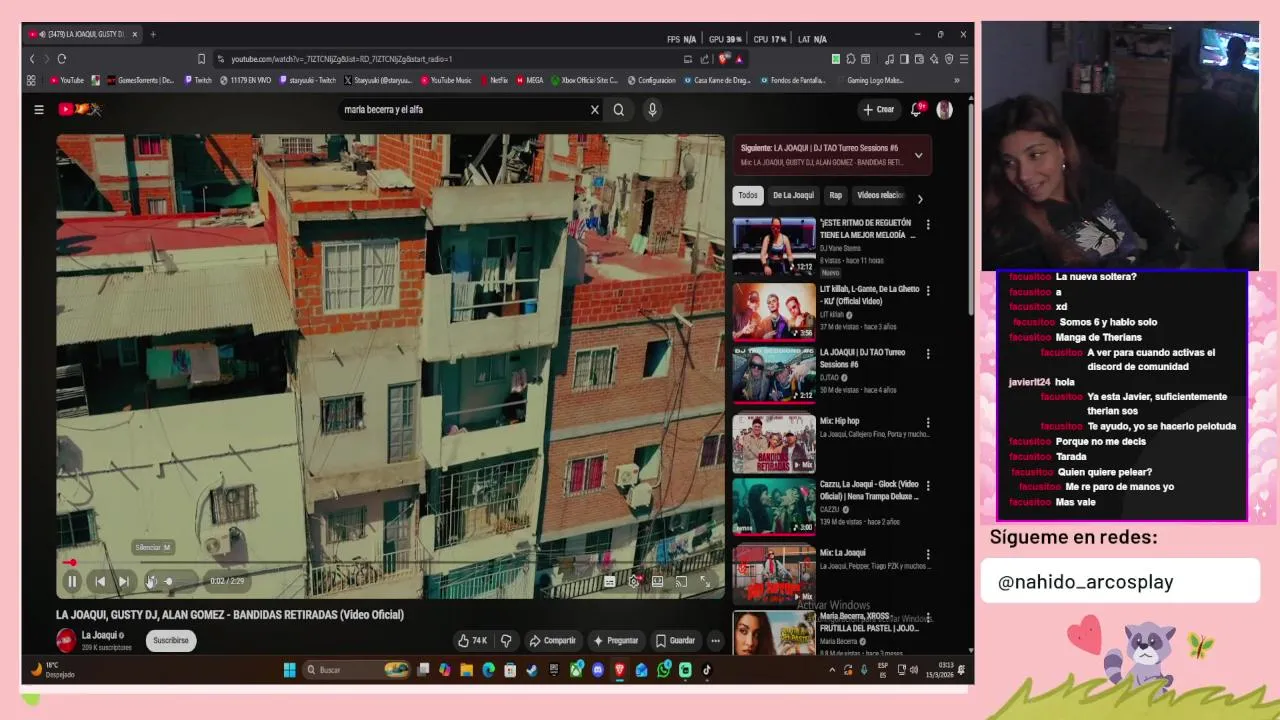Click the Preguntar button
1280x720 pixels.
pyautogui.click(x=615, y=641)
